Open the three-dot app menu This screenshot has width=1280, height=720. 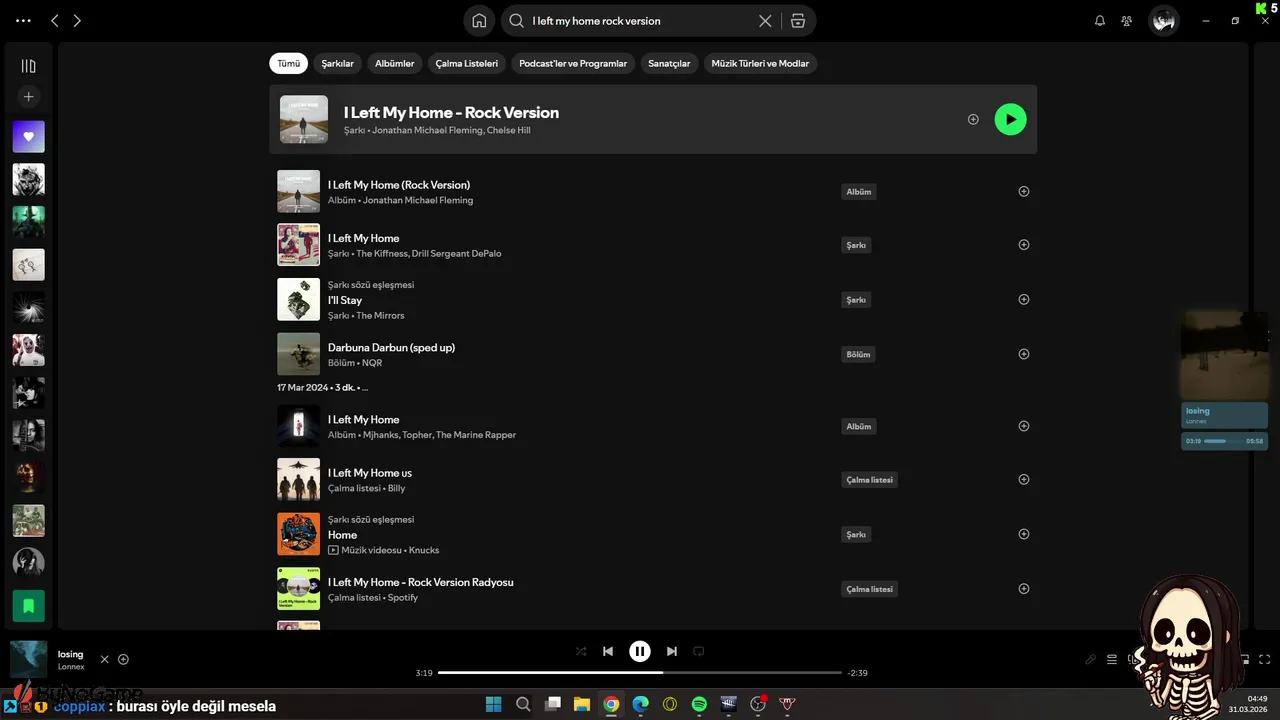pos(23,20)
